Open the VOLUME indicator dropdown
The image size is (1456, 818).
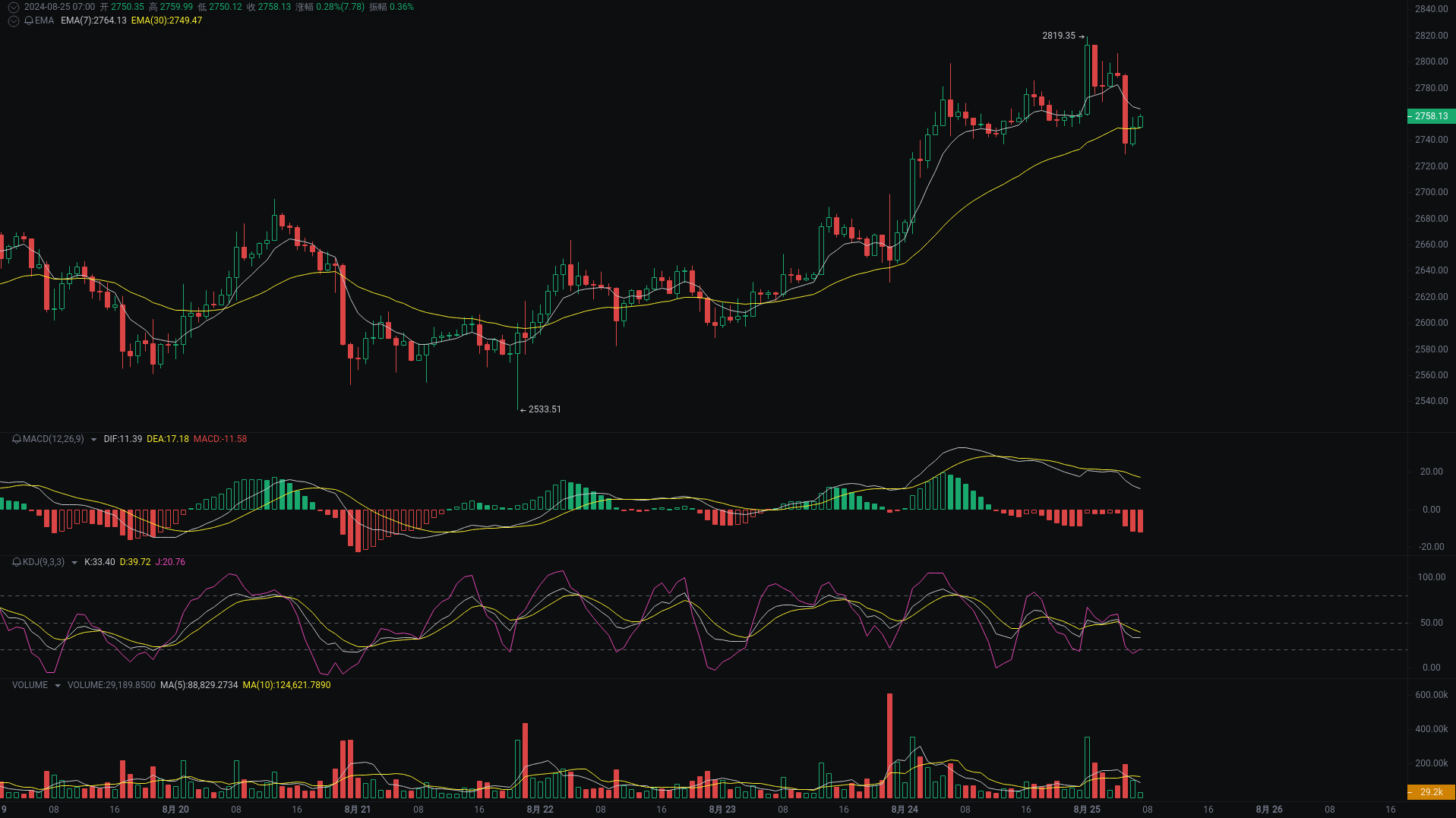57,684
